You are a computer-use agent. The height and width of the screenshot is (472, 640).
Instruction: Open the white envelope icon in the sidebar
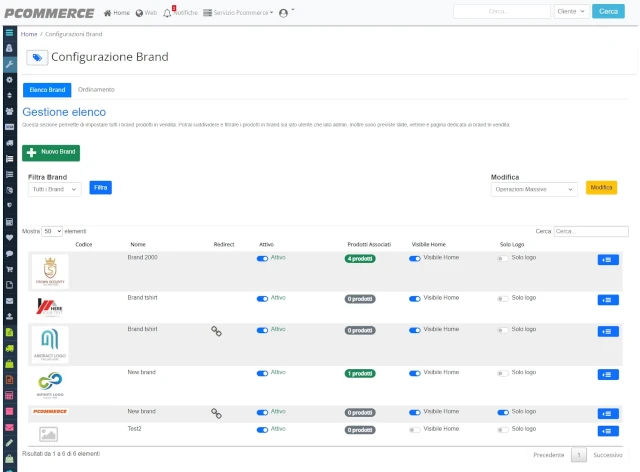point(9,301)
